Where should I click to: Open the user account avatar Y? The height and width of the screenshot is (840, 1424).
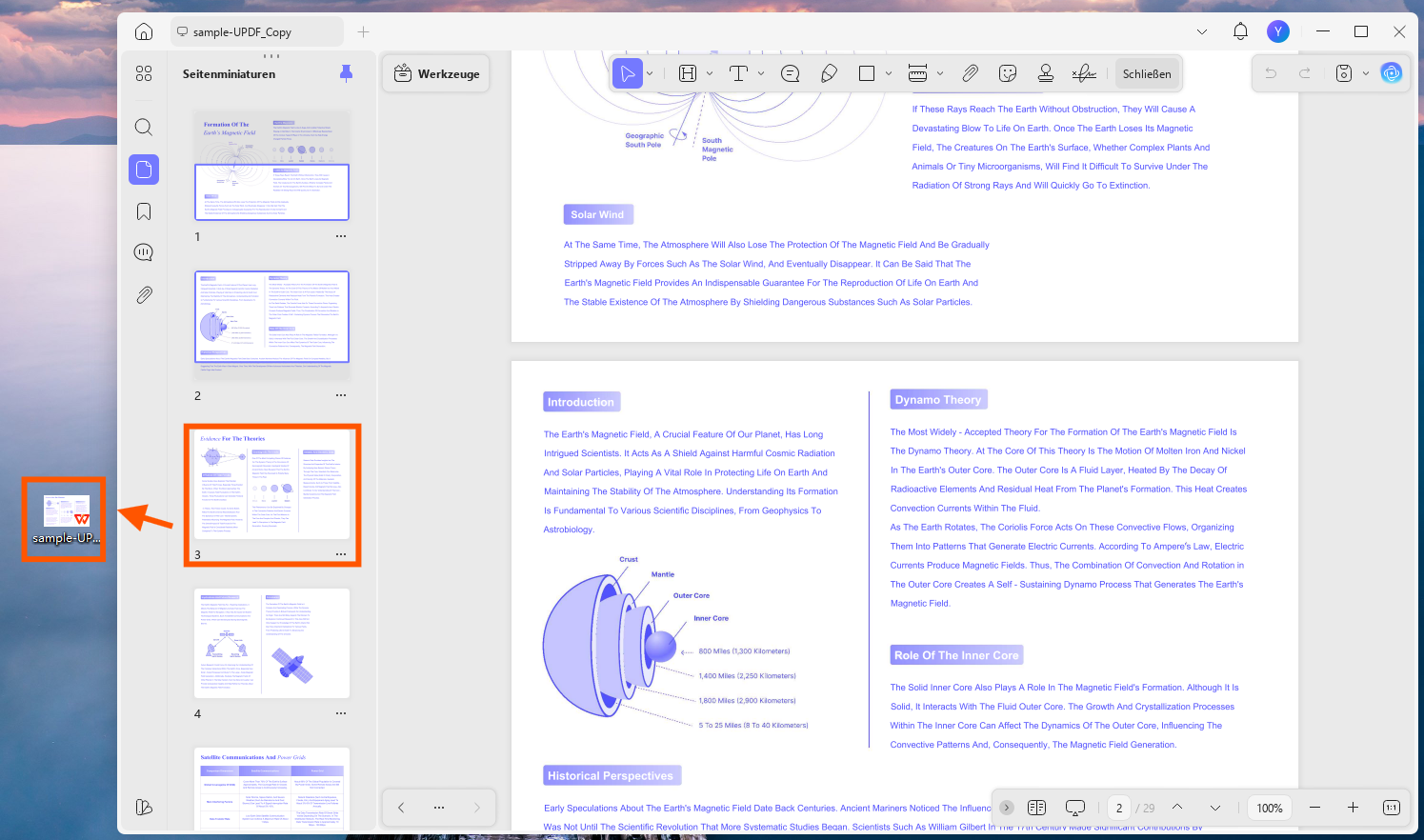coord(1278,31)
